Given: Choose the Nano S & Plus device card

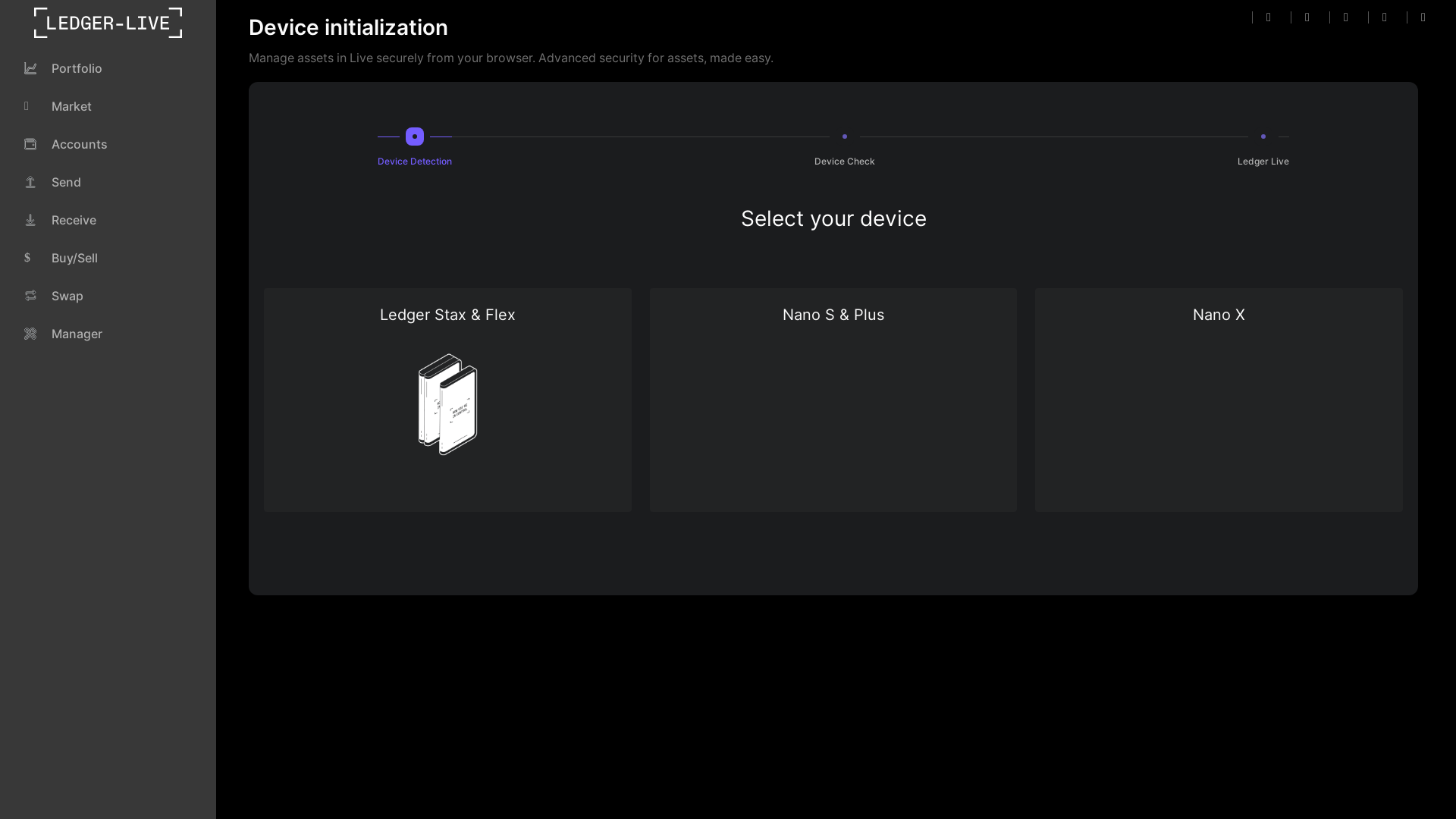Looking at the screenshot, I should [x=833, y=400].
